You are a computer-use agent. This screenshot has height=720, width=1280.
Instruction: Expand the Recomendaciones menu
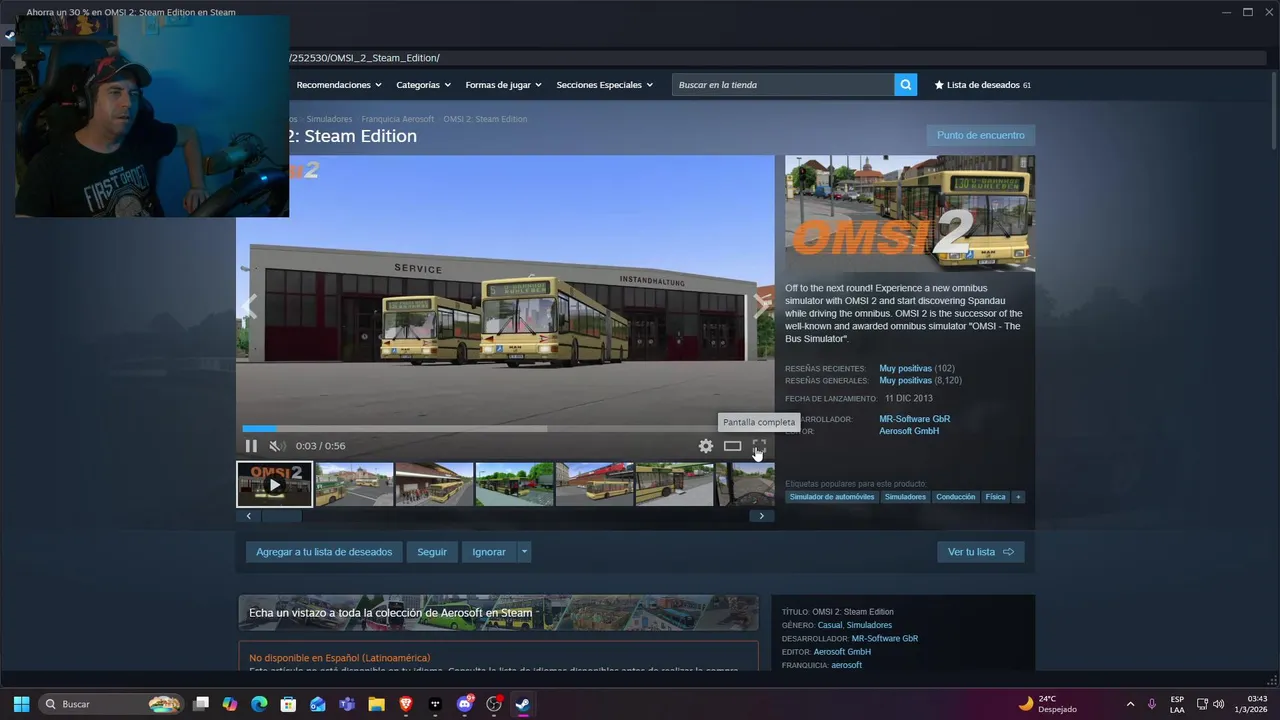pos(339,85)
